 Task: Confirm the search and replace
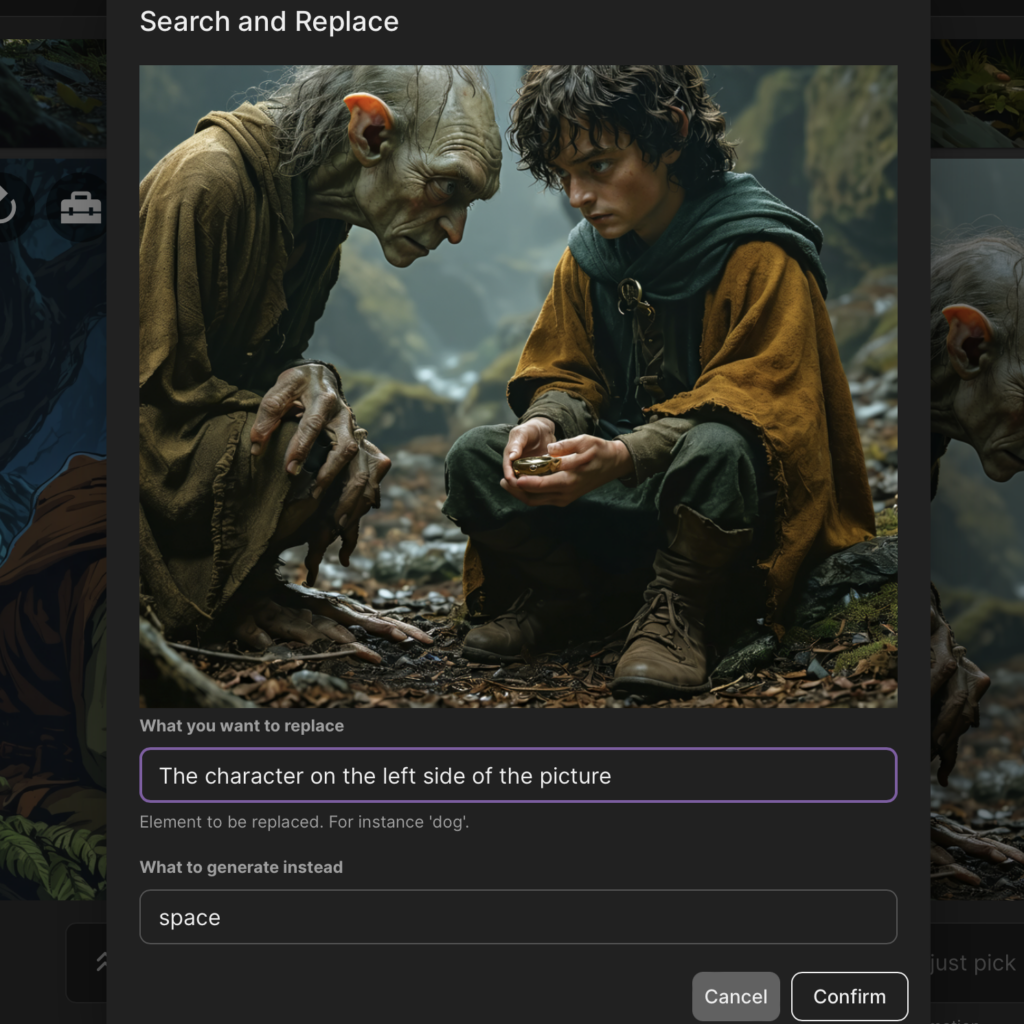849,996
